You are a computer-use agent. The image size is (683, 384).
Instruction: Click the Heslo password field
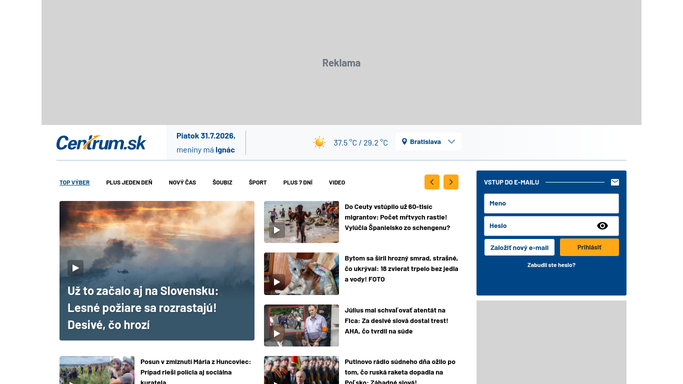[x=551, y=226]
